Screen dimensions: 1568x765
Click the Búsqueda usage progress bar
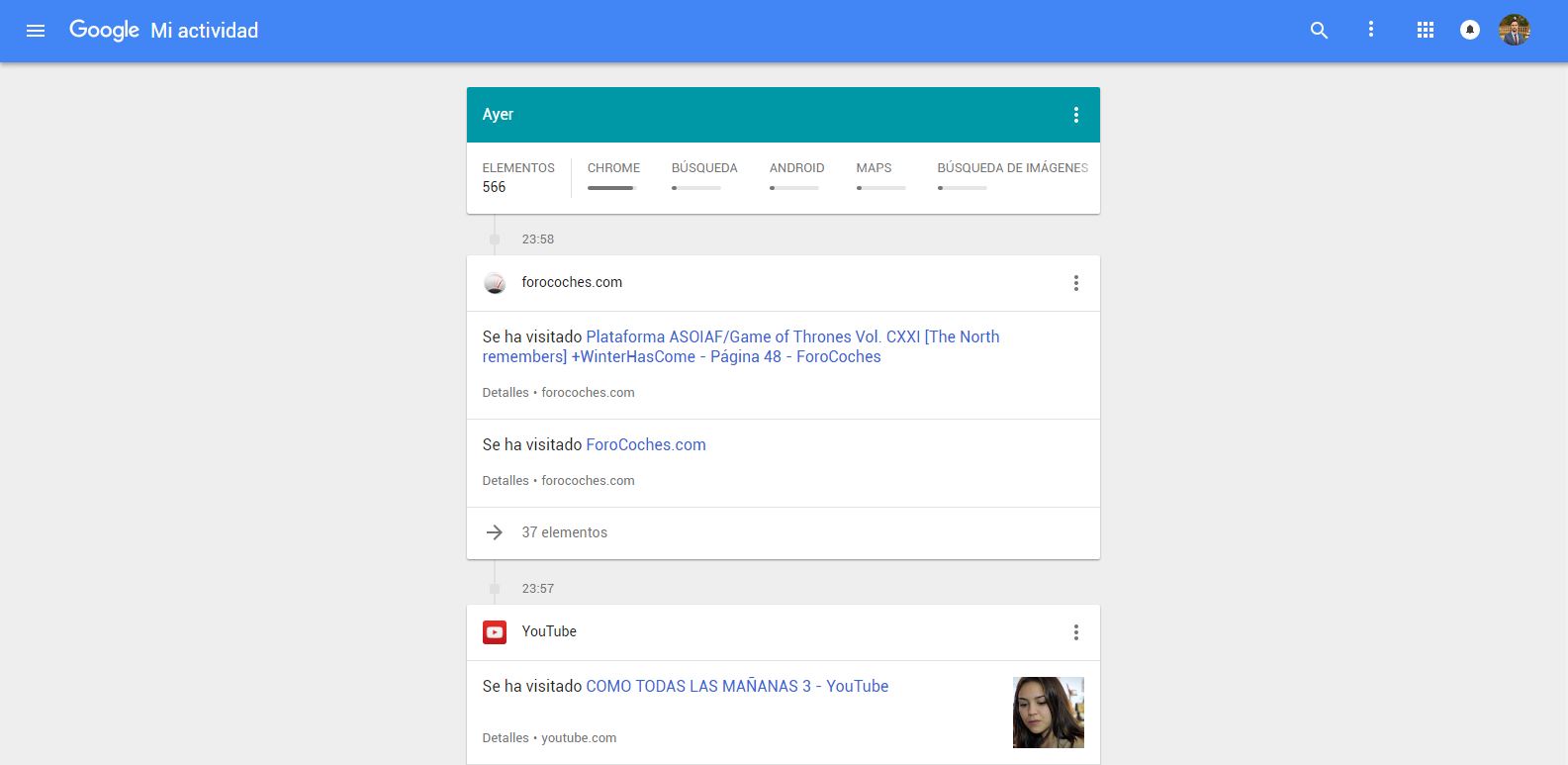click(x=696, y=188)
